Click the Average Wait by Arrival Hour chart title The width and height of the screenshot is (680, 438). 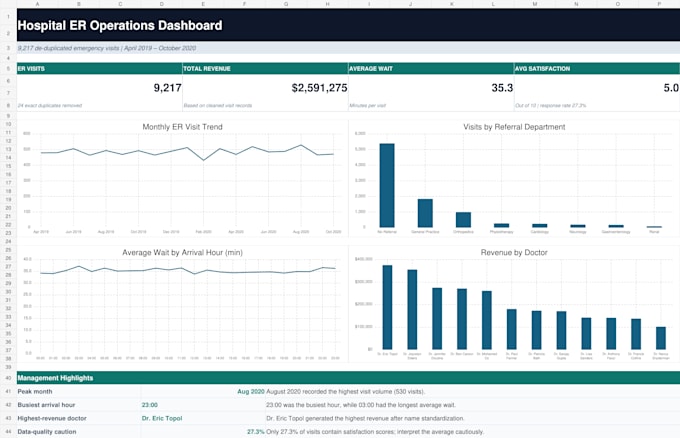tap(182, 252)
